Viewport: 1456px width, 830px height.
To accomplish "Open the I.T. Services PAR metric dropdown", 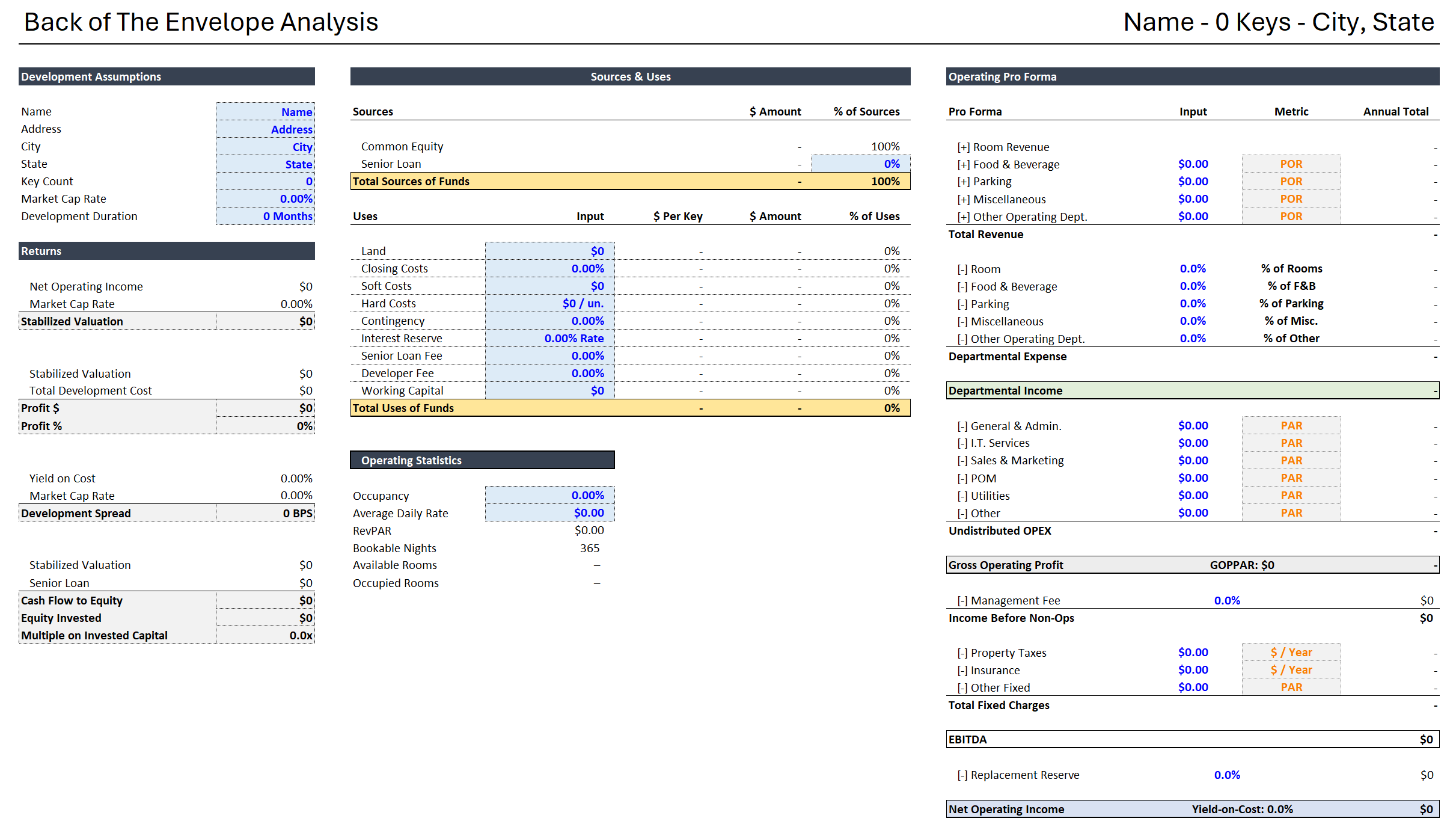I will point(1291,443).
